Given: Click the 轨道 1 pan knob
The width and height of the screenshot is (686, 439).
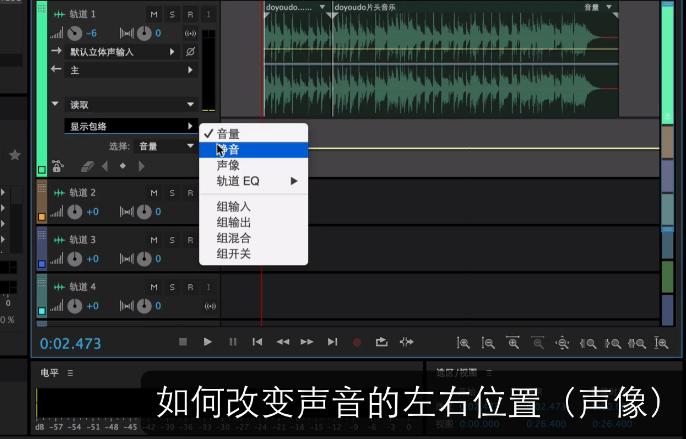Looking at the screenshot, I should coord(144,33).
